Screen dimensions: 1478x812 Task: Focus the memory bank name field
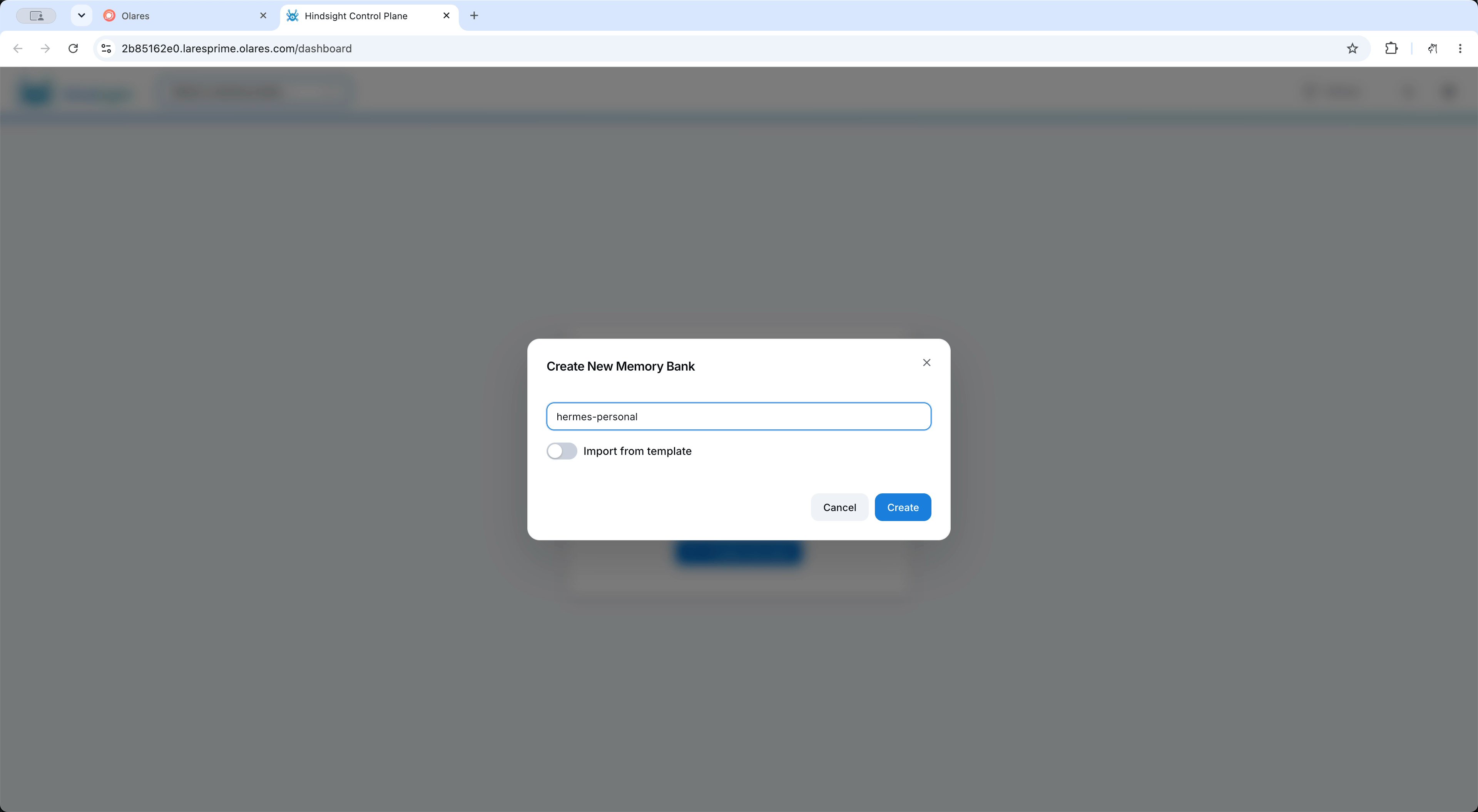739,417
